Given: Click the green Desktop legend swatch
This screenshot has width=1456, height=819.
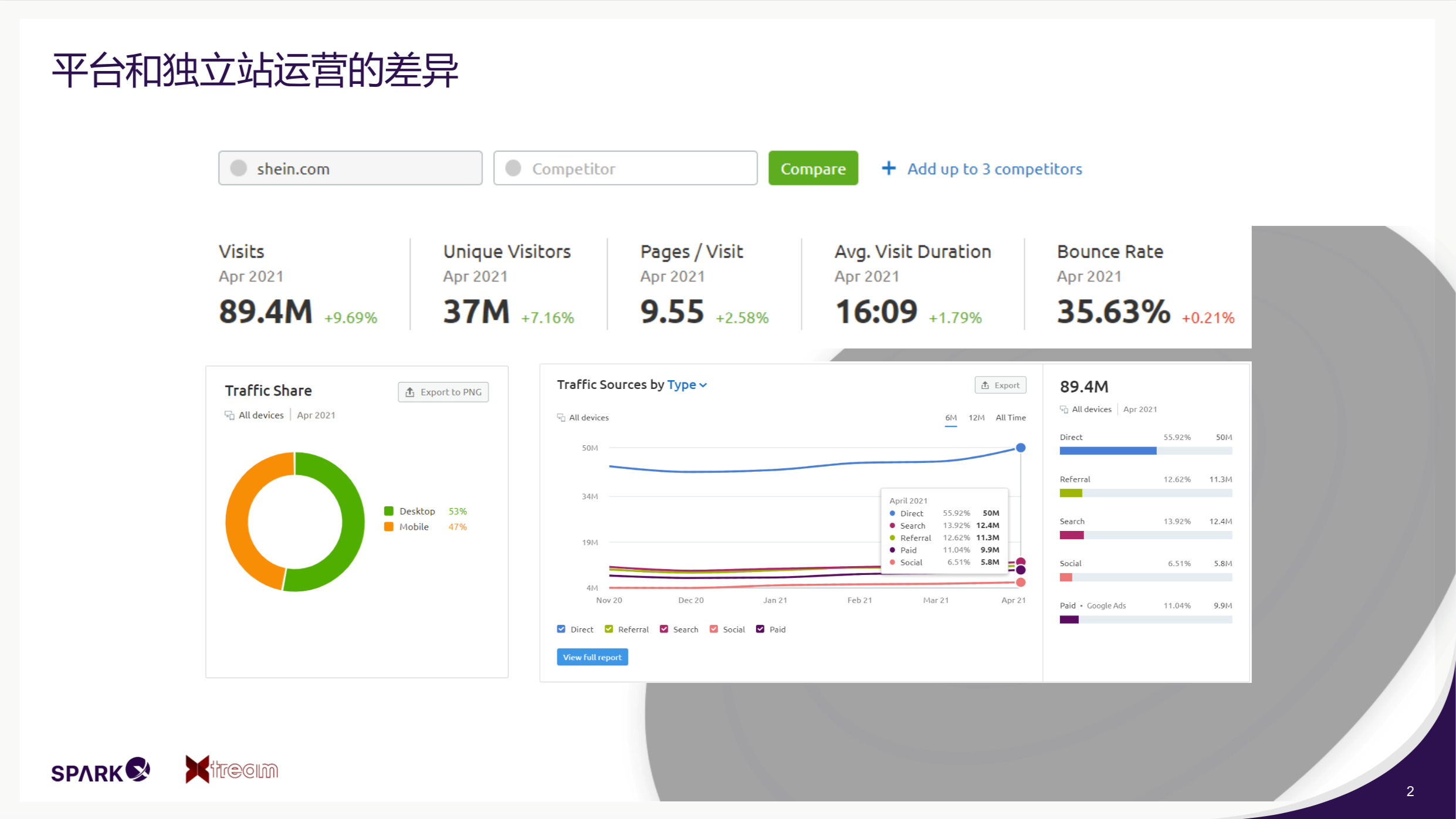Looking at the screenshot, I should tap(389, 511).
